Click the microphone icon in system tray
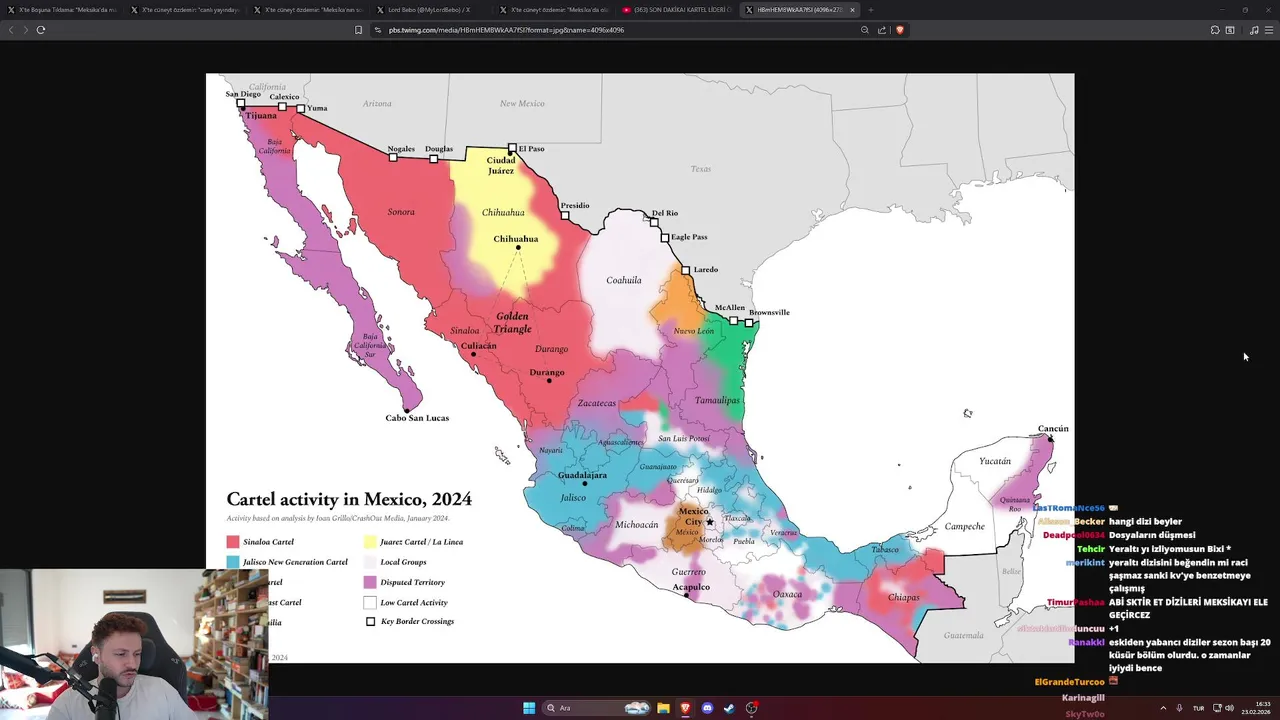Image resolution: width=1280 pixels, height=720 pixels. (1179, 708)
